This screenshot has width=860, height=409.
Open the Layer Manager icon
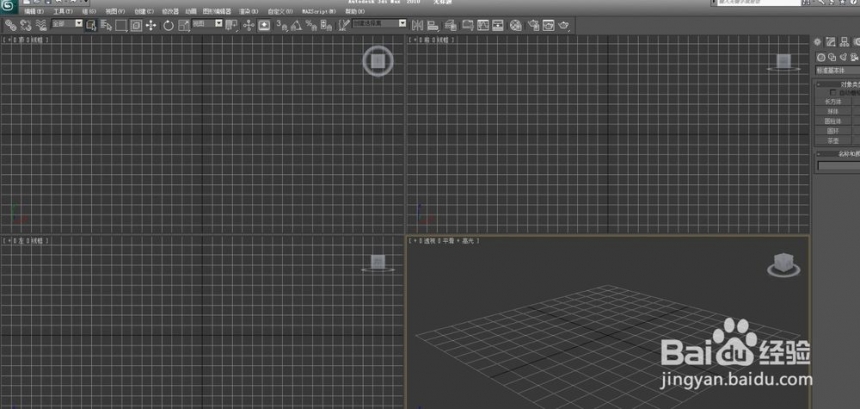[x=451, y=25]
